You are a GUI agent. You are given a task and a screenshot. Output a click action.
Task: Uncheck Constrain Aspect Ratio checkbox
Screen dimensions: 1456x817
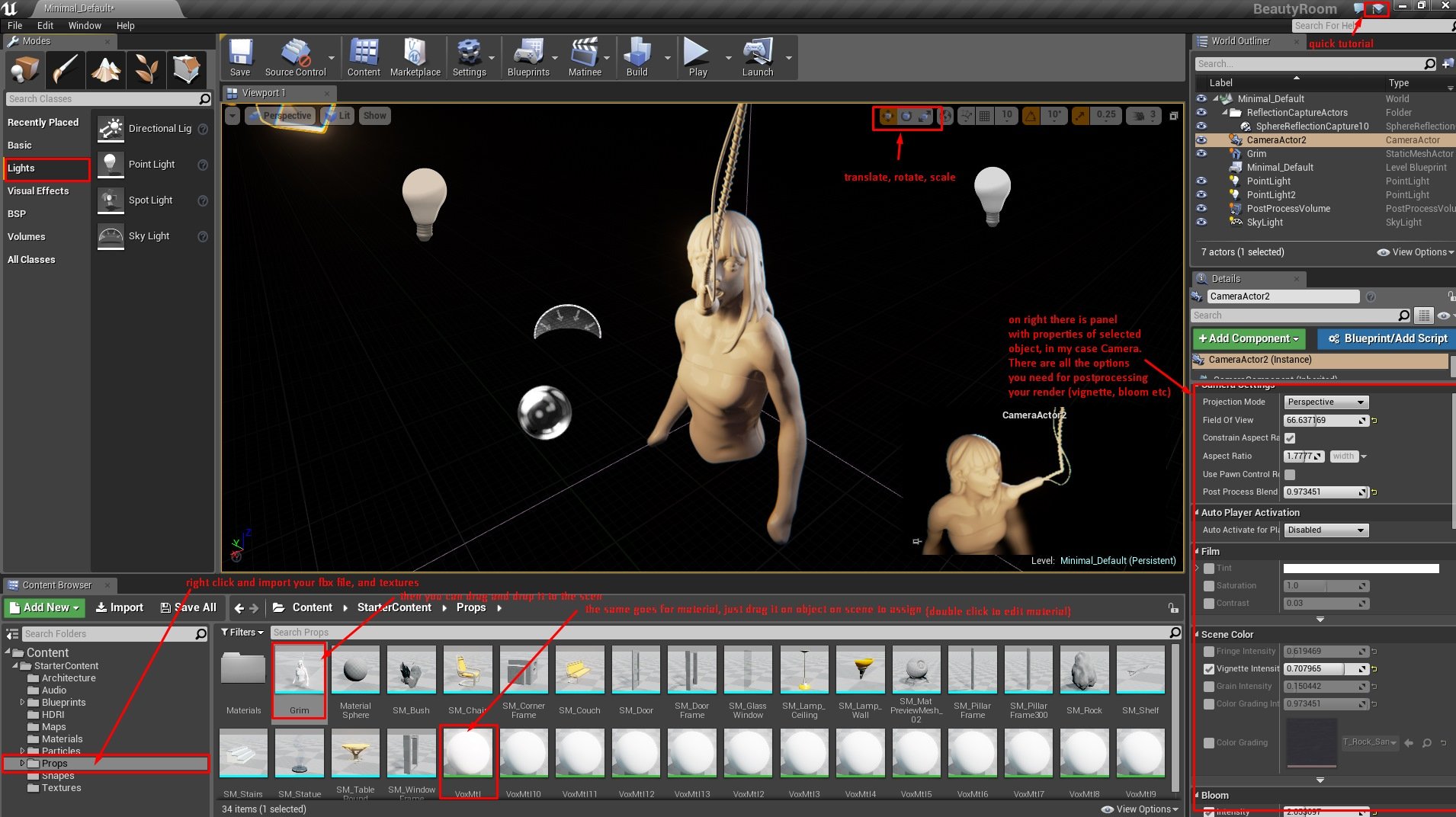coord(1290,438)
